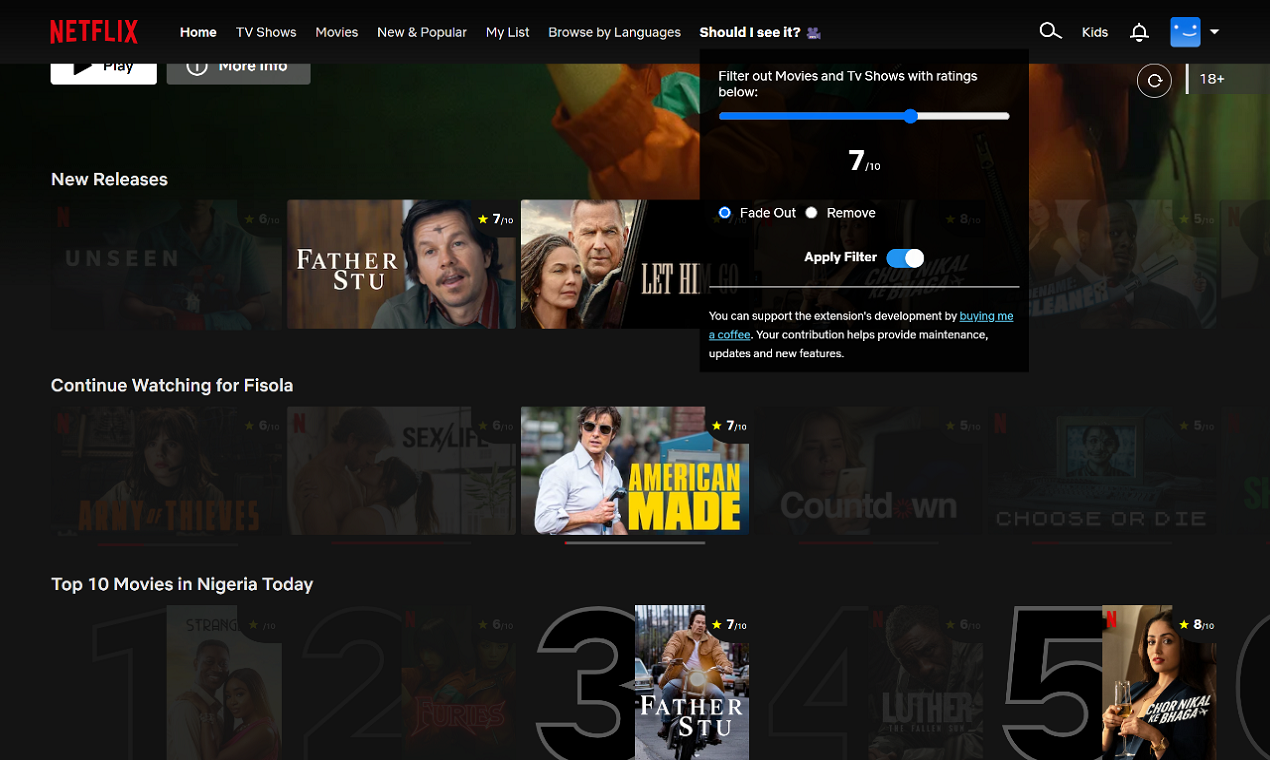Open the buying me a coffee link
Screen dimensions: 1270x760
click(861, 325)
